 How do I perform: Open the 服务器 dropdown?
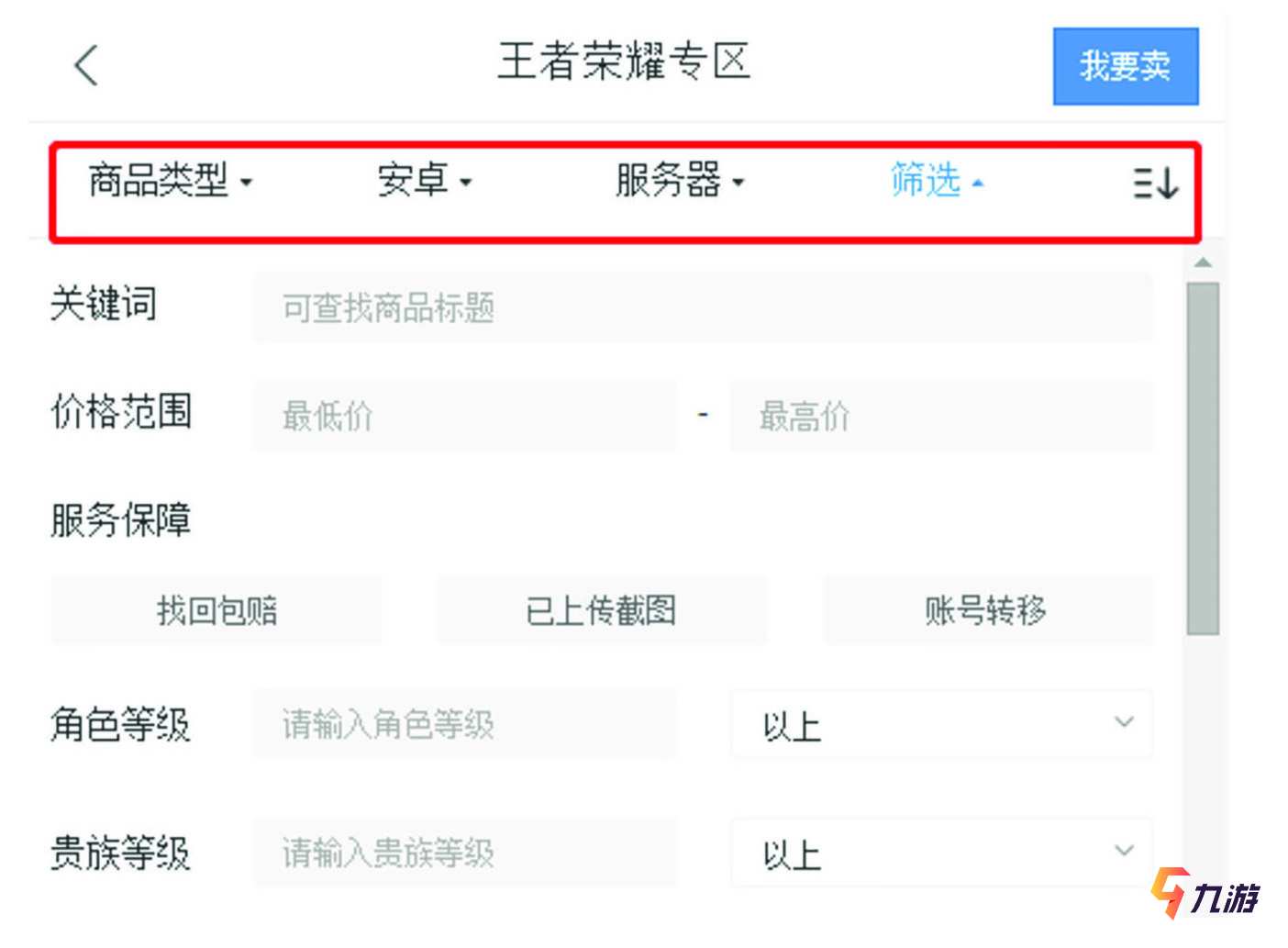[x=679, y=180]
